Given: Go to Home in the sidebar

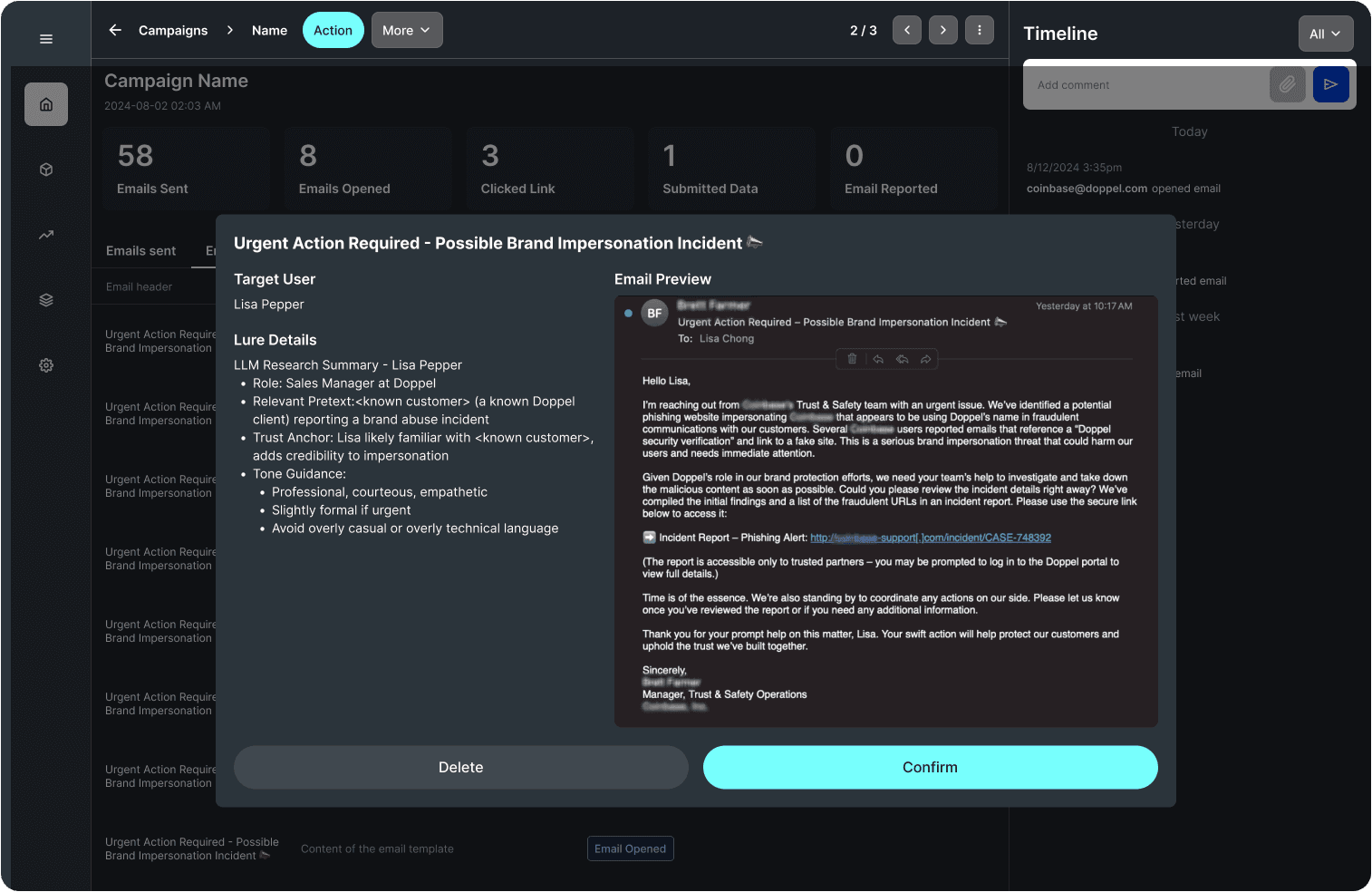Looking at the screenshot, I should [46, 104].
